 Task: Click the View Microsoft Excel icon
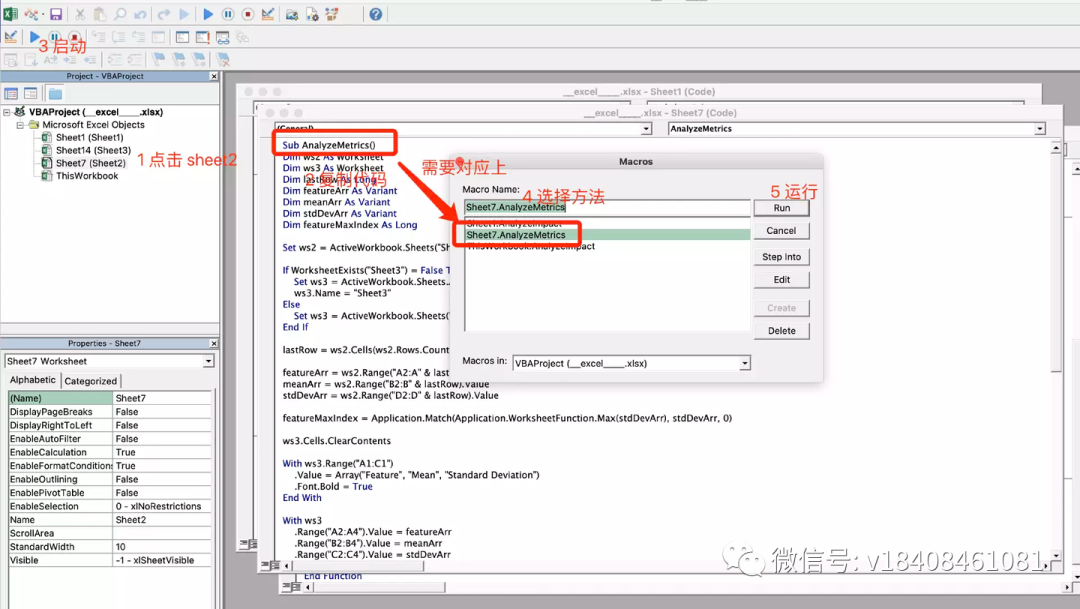coord(9,13)
